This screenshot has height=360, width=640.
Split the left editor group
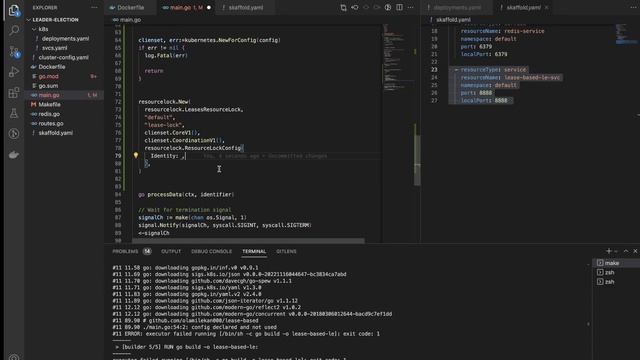(399, 7)
